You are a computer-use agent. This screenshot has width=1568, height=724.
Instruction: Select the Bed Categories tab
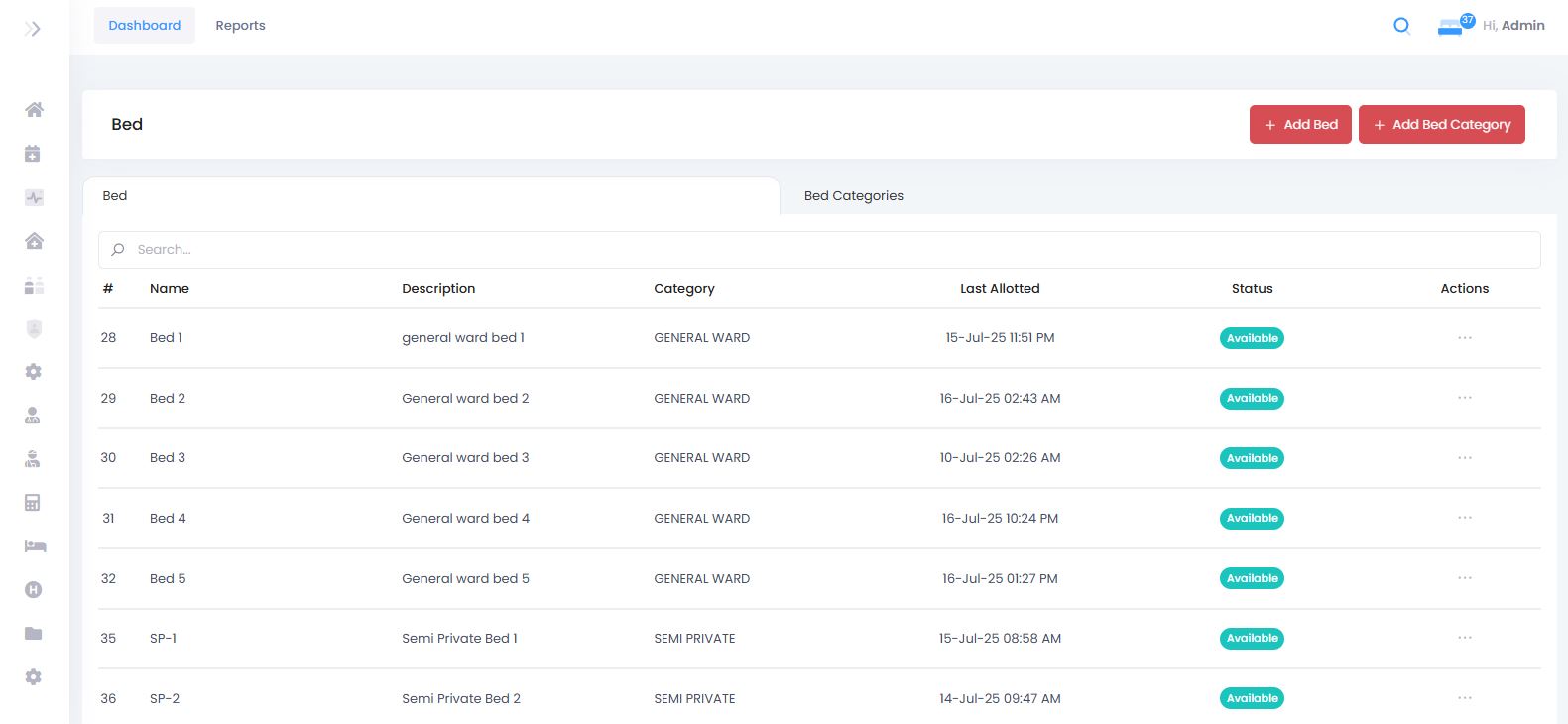854,196
